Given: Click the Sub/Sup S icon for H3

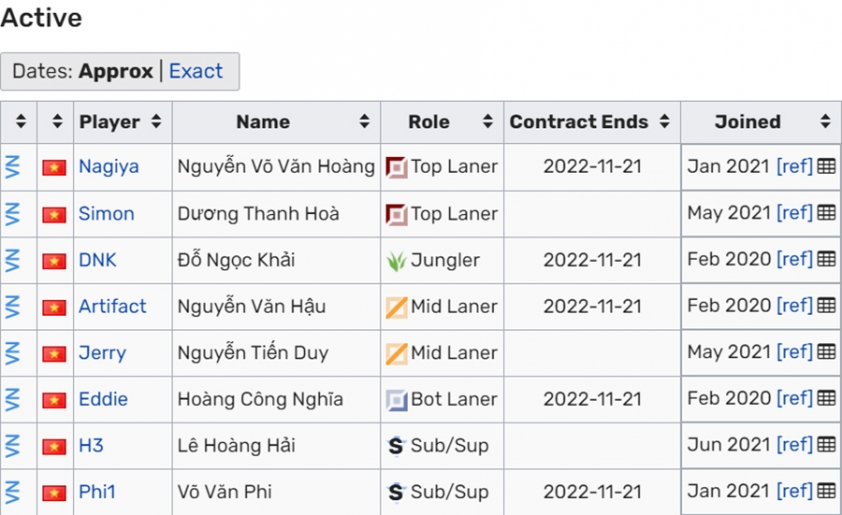Looking at the screenshot, I should point(396,446).
